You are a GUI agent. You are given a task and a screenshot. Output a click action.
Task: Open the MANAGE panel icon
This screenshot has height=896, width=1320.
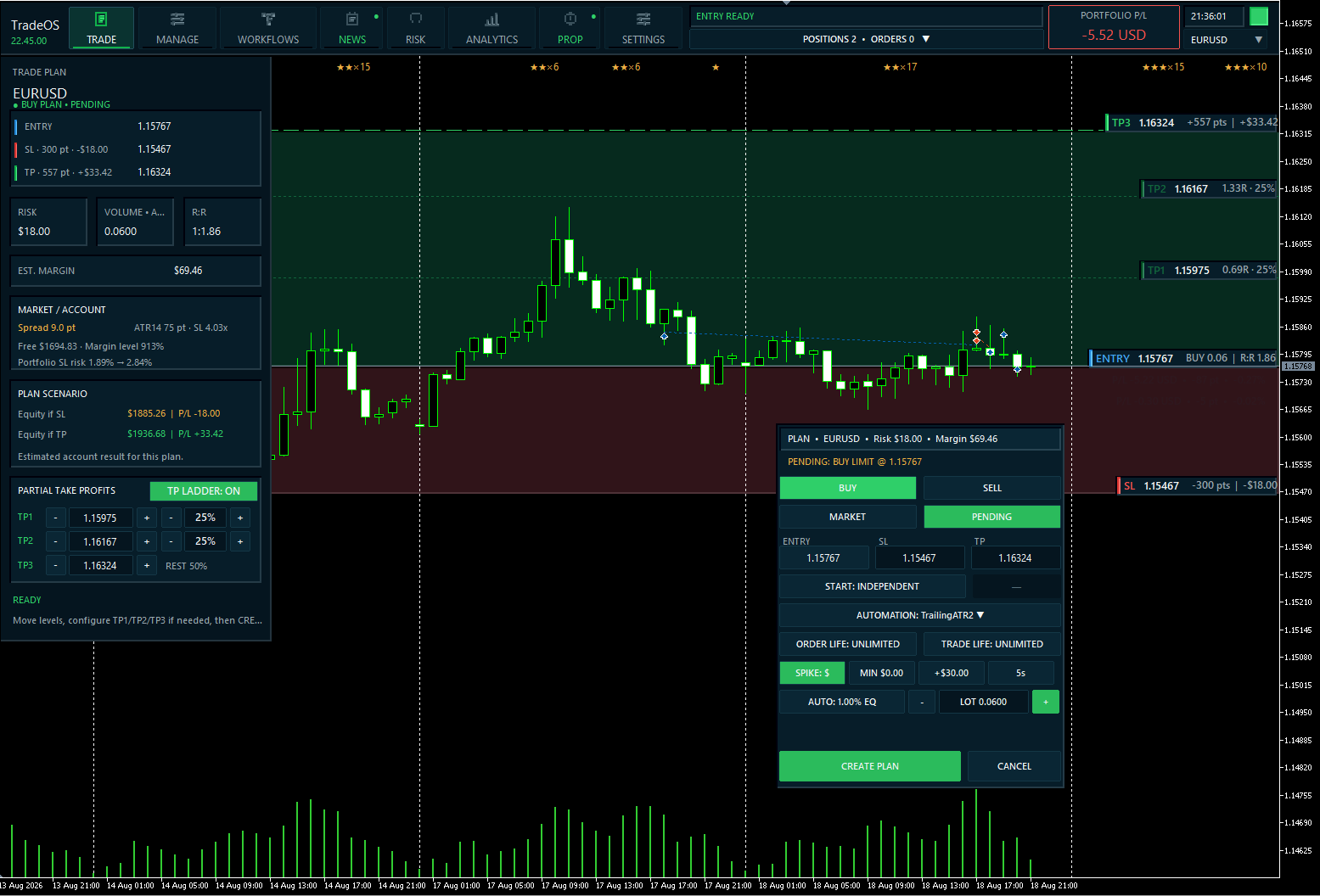(x=177, y=20)
